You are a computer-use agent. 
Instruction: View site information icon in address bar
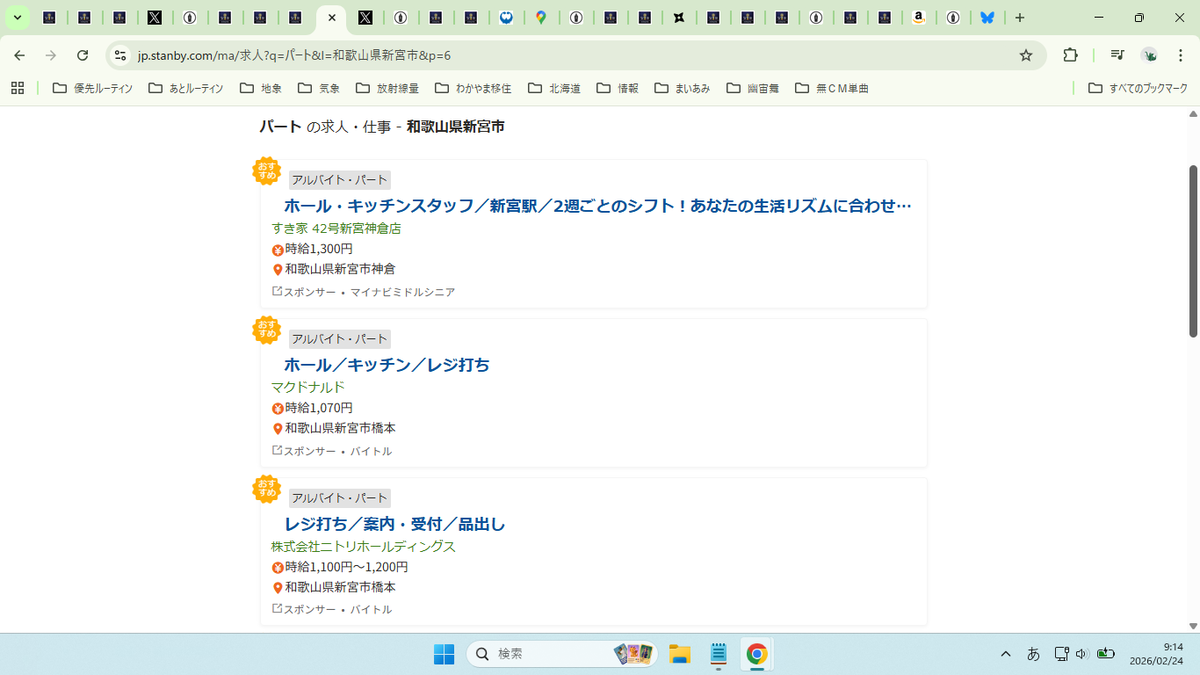[120, 55]
